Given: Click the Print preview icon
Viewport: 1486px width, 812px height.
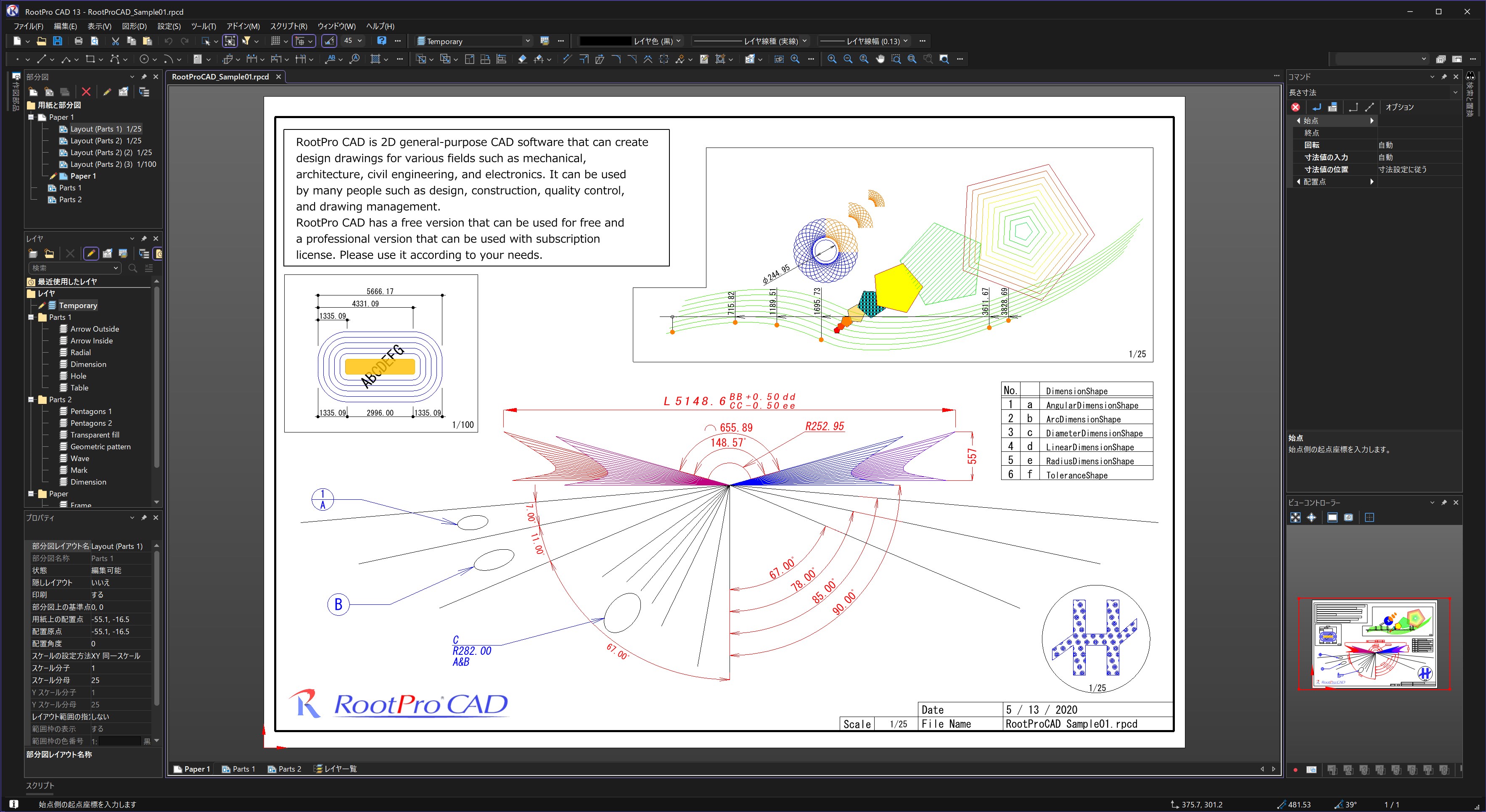Looking at the screenshot, I should coord(95,41).
